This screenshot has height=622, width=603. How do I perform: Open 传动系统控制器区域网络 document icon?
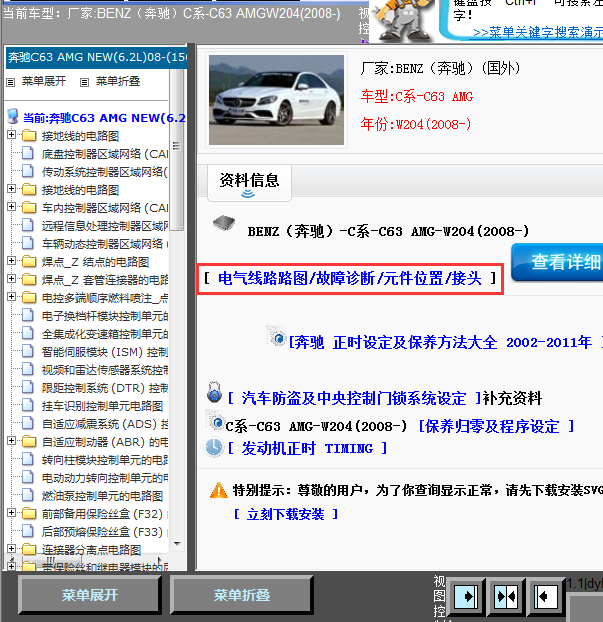[x=28, y=171]
